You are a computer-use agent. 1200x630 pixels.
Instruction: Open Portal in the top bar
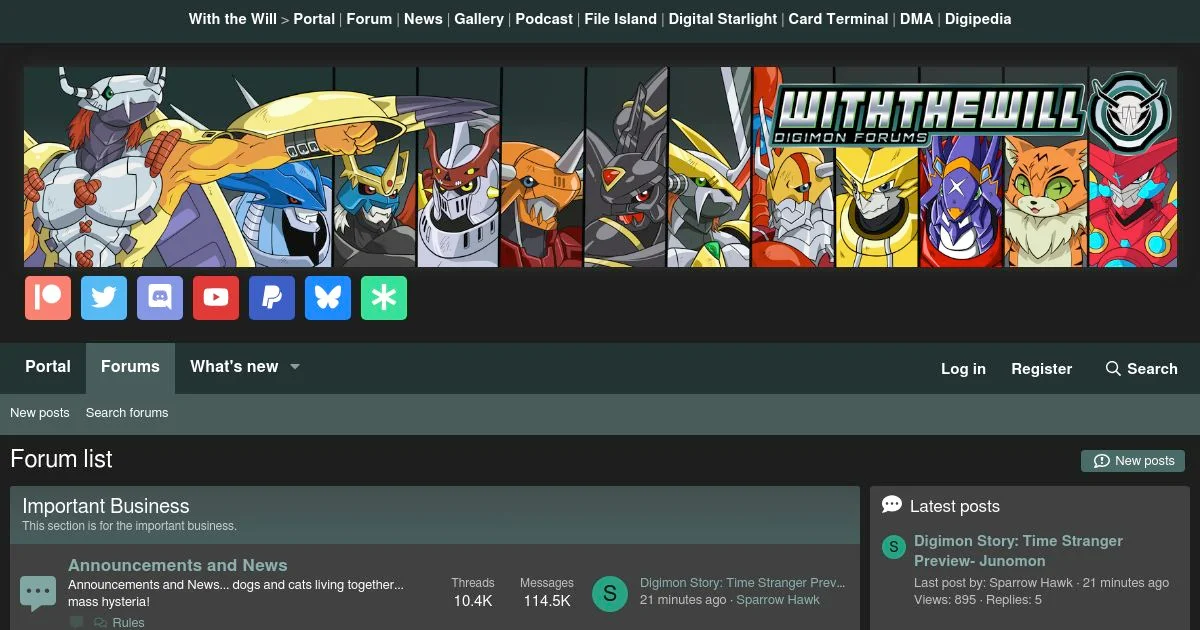pyautogui.click(x=314, y=19)
